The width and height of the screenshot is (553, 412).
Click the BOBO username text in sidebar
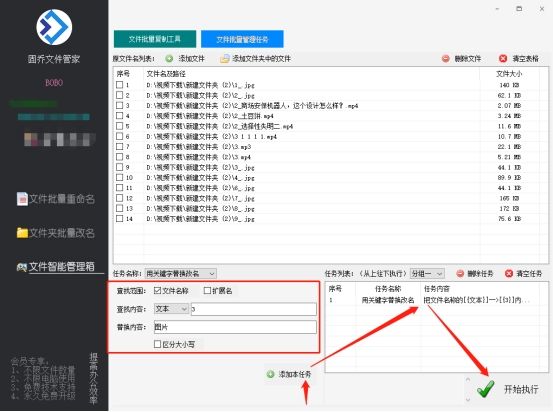click(54, 83)
